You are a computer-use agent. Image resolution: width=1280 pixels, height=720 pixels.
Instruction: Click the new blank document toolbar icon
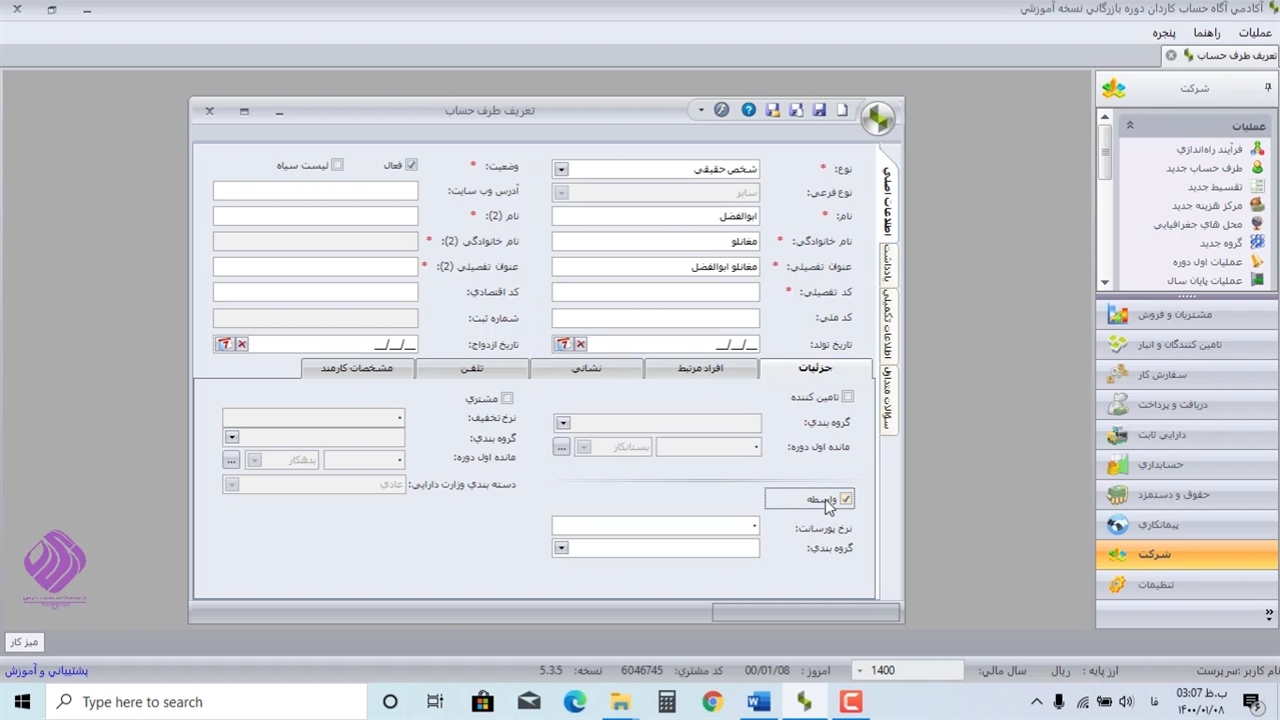[x=843, y=110]
